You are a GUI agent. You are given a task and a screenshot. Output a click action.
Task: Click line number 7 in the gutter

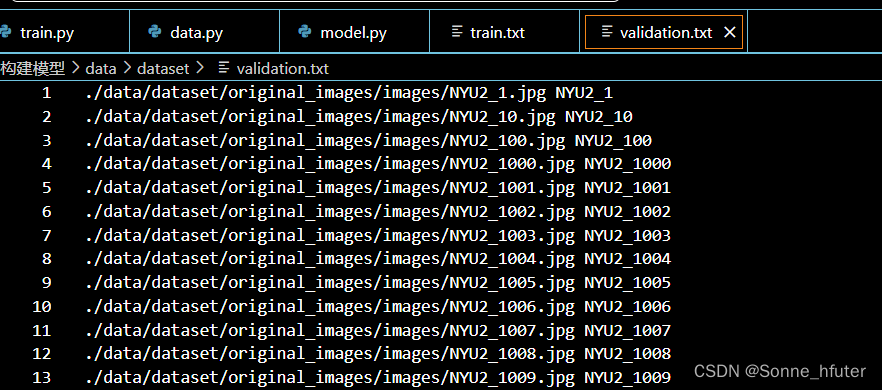[46, 235]
